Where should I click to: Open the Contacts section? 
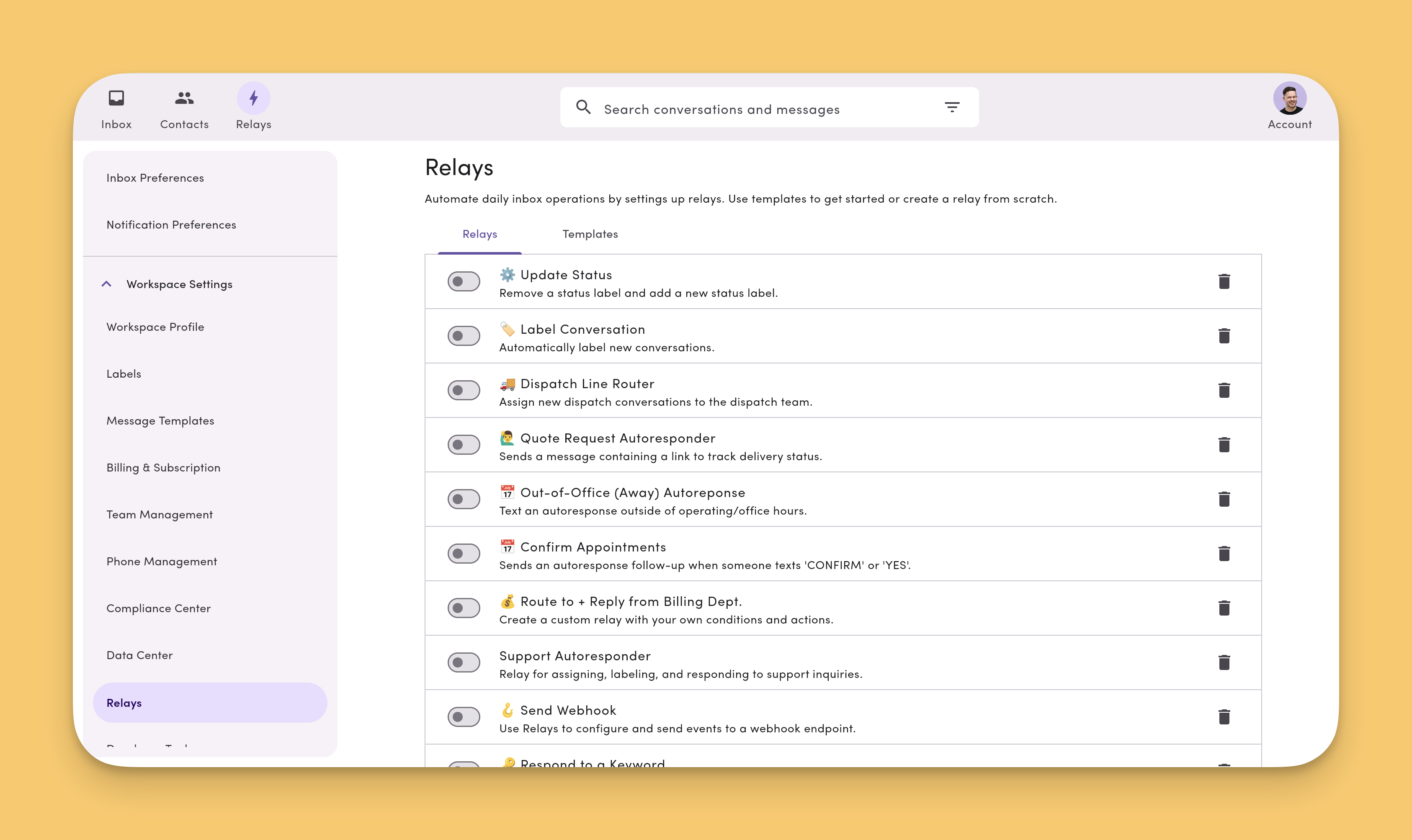(x=183, y=108)
